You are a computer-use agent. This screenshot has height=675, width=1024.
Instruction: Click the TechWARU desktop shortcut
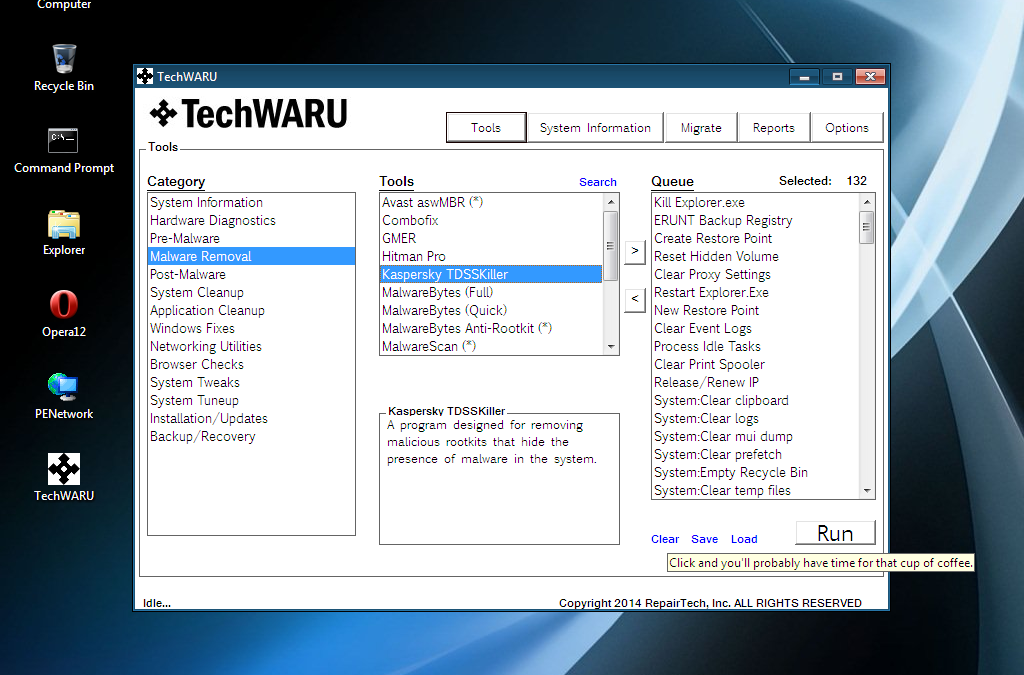(x=64, y=478)
